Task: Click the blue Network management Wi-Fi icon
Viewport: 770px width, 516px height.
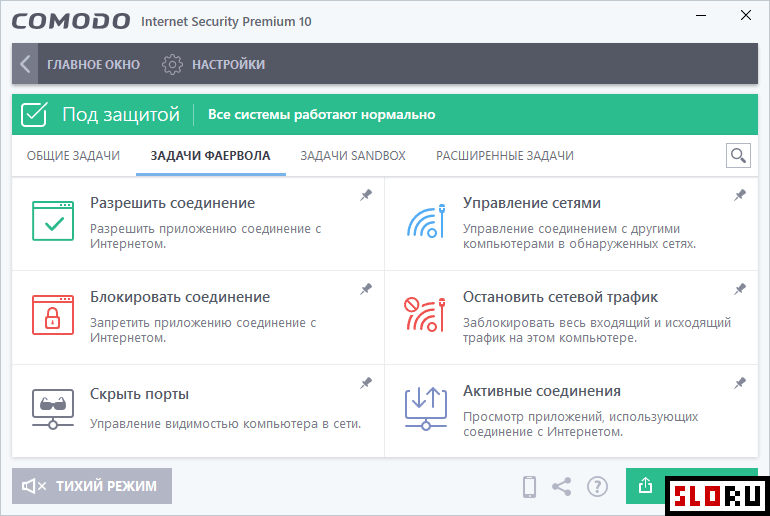Action: pos(426,221)
